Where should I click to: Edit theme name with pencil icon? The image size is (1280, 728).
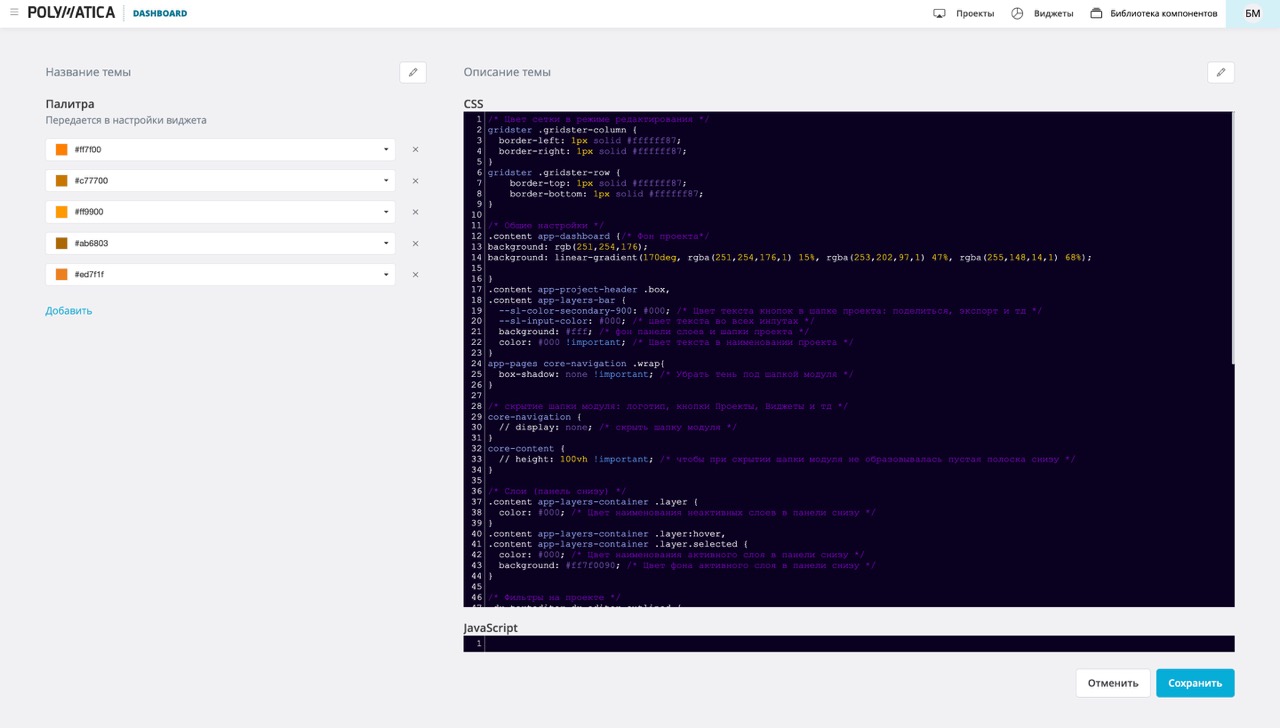413,72
